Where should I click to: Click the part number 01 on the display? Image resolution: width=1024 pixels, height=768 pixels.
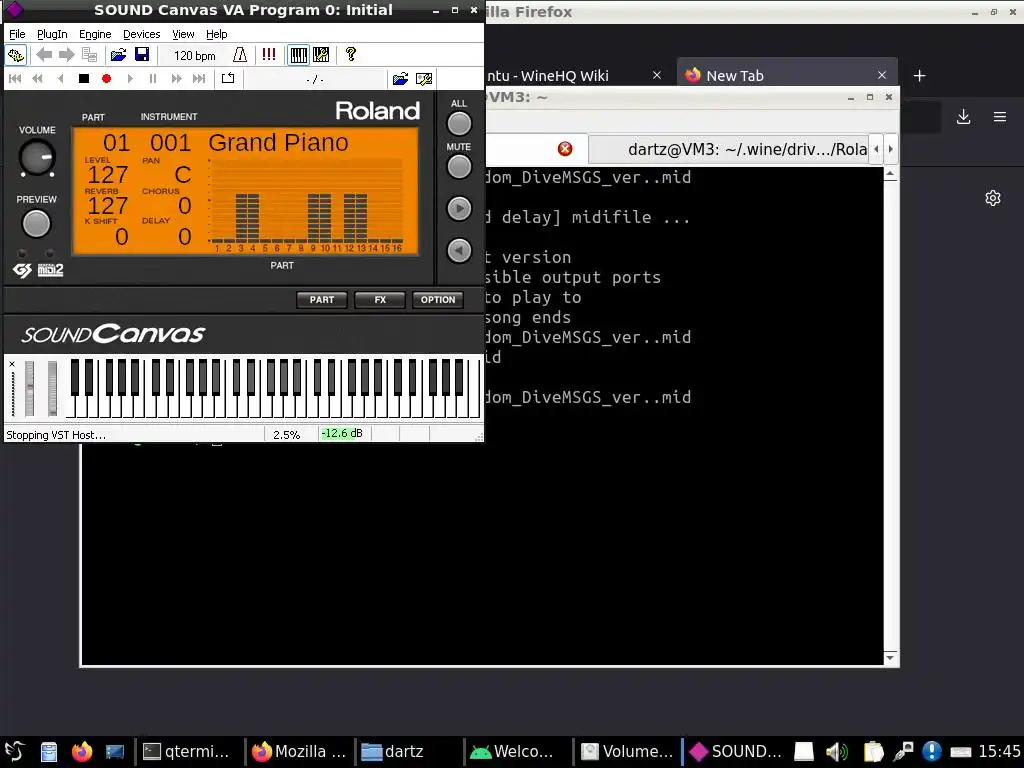[x=116, y=142]
